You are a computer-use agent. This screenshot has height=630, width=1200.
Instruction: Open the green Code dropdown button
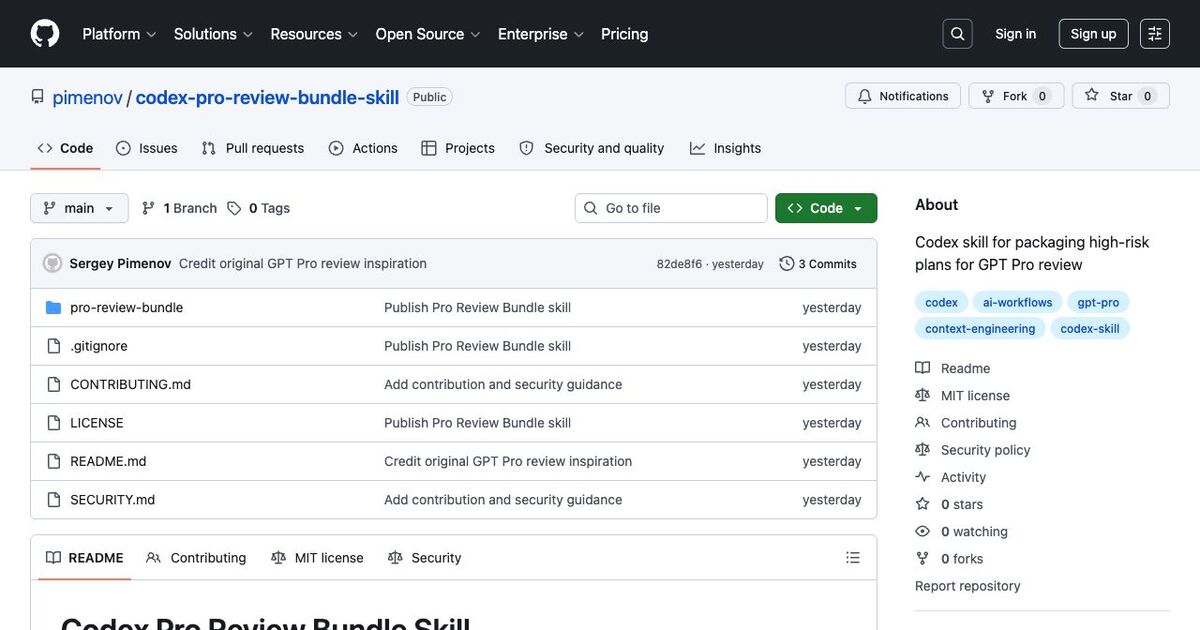tap(826, 208)
